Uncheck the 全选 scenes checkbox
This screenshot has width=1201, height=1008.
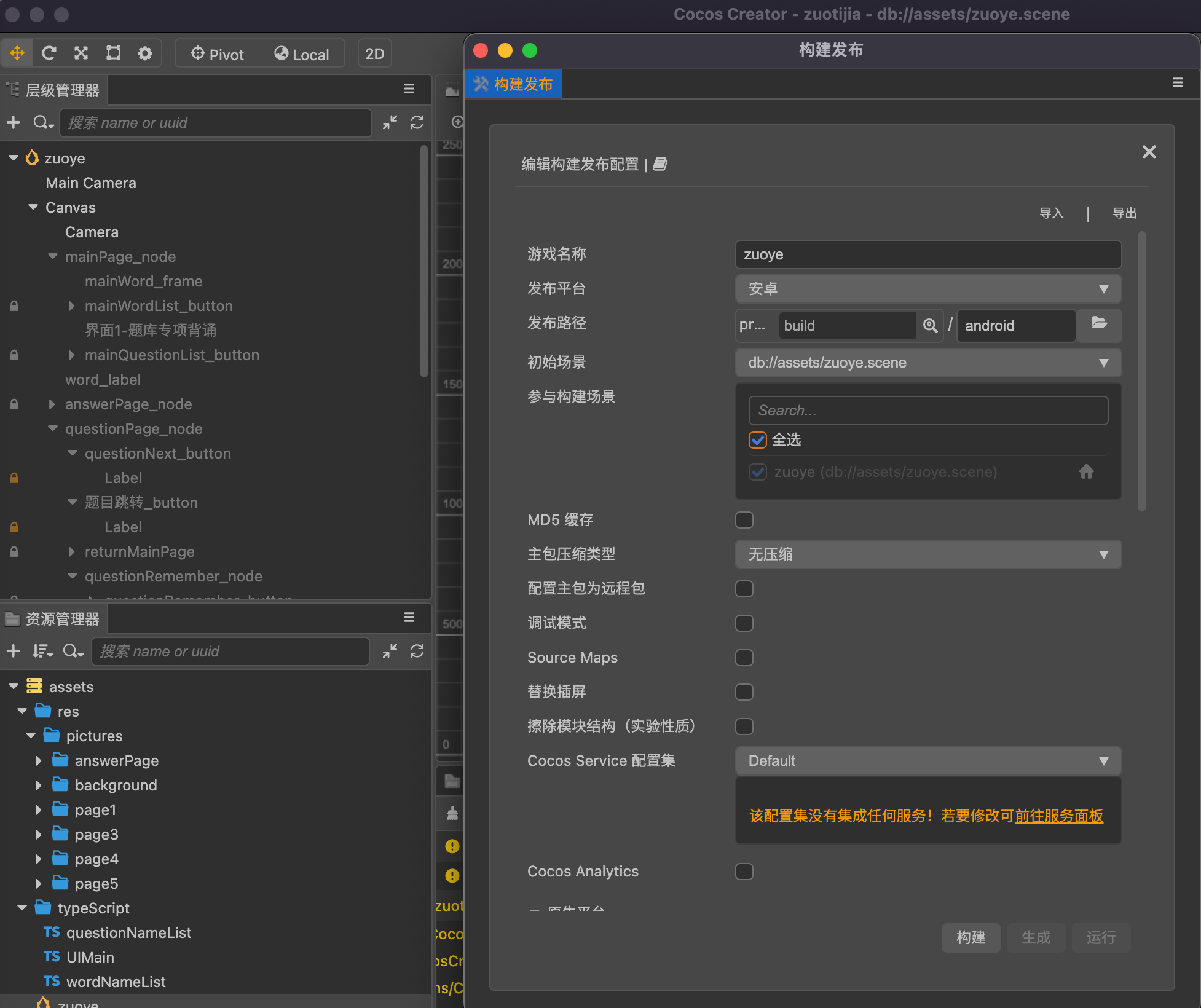(x=758, y=440)
